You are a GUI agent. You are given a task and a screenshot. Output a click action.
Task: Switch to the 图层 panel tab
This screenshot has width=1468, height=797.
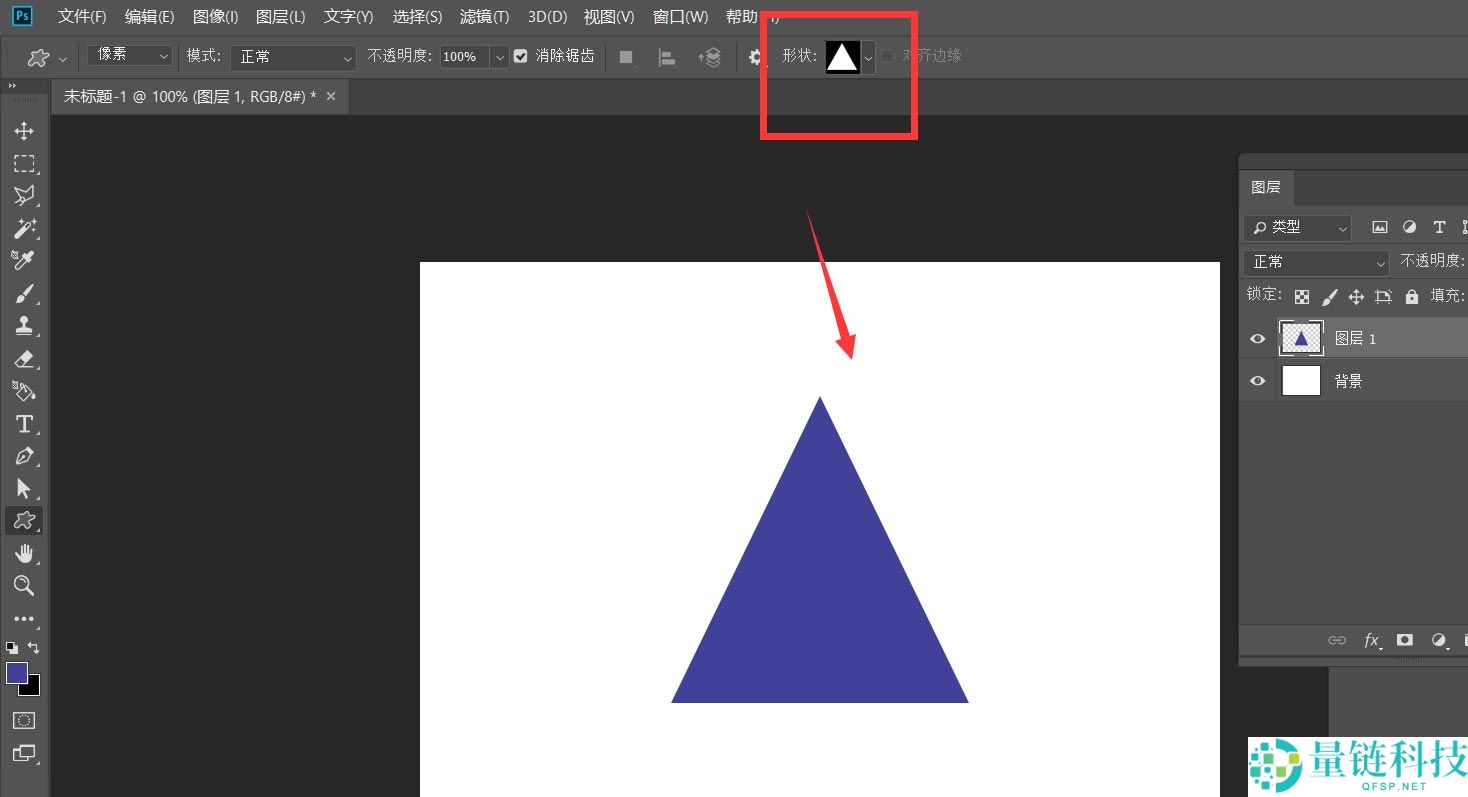pos(1265,187)
